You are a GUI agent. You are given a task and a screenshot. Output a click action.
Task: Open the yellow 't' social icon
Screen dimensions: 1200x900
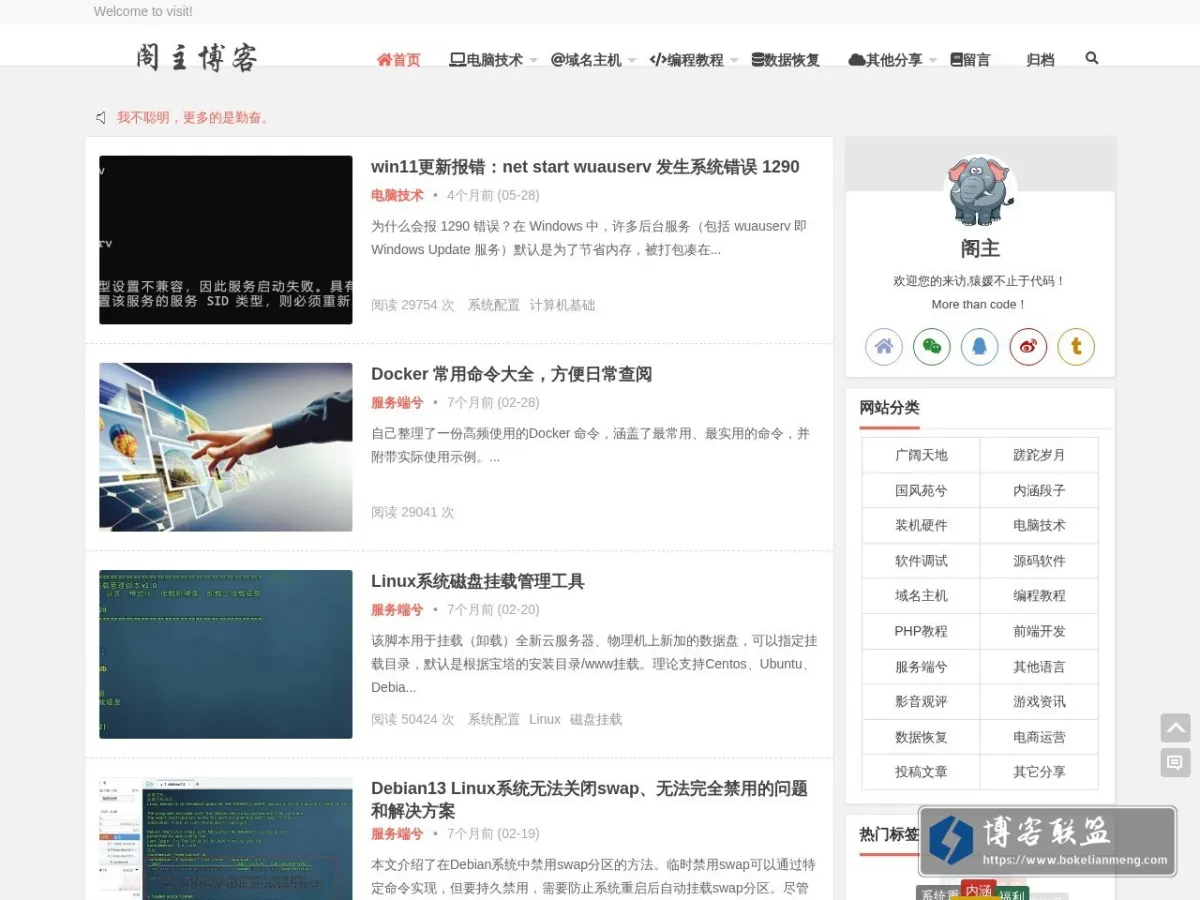[x=1076, y=347]
